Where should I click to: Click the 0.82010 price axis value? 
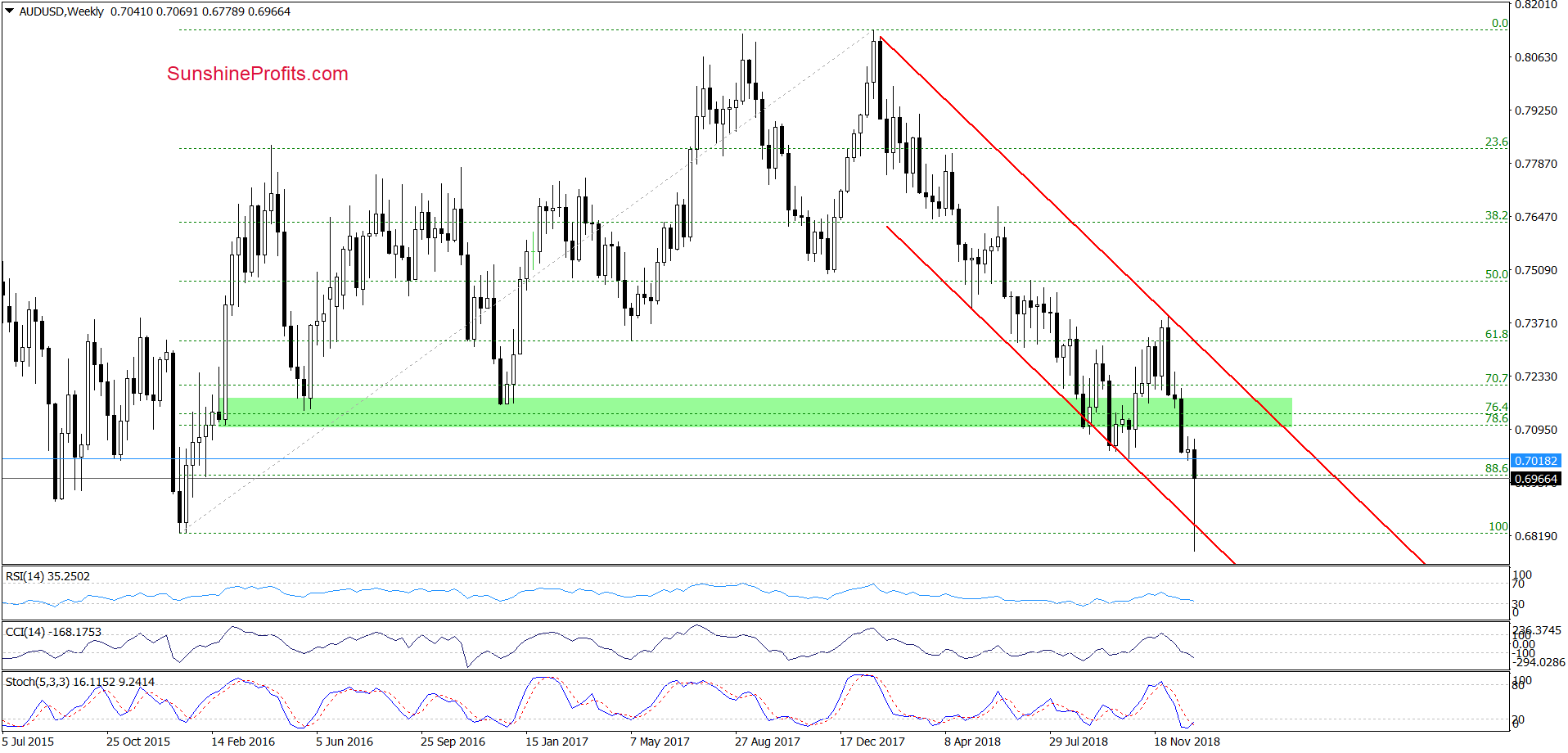click(1536, 5)
